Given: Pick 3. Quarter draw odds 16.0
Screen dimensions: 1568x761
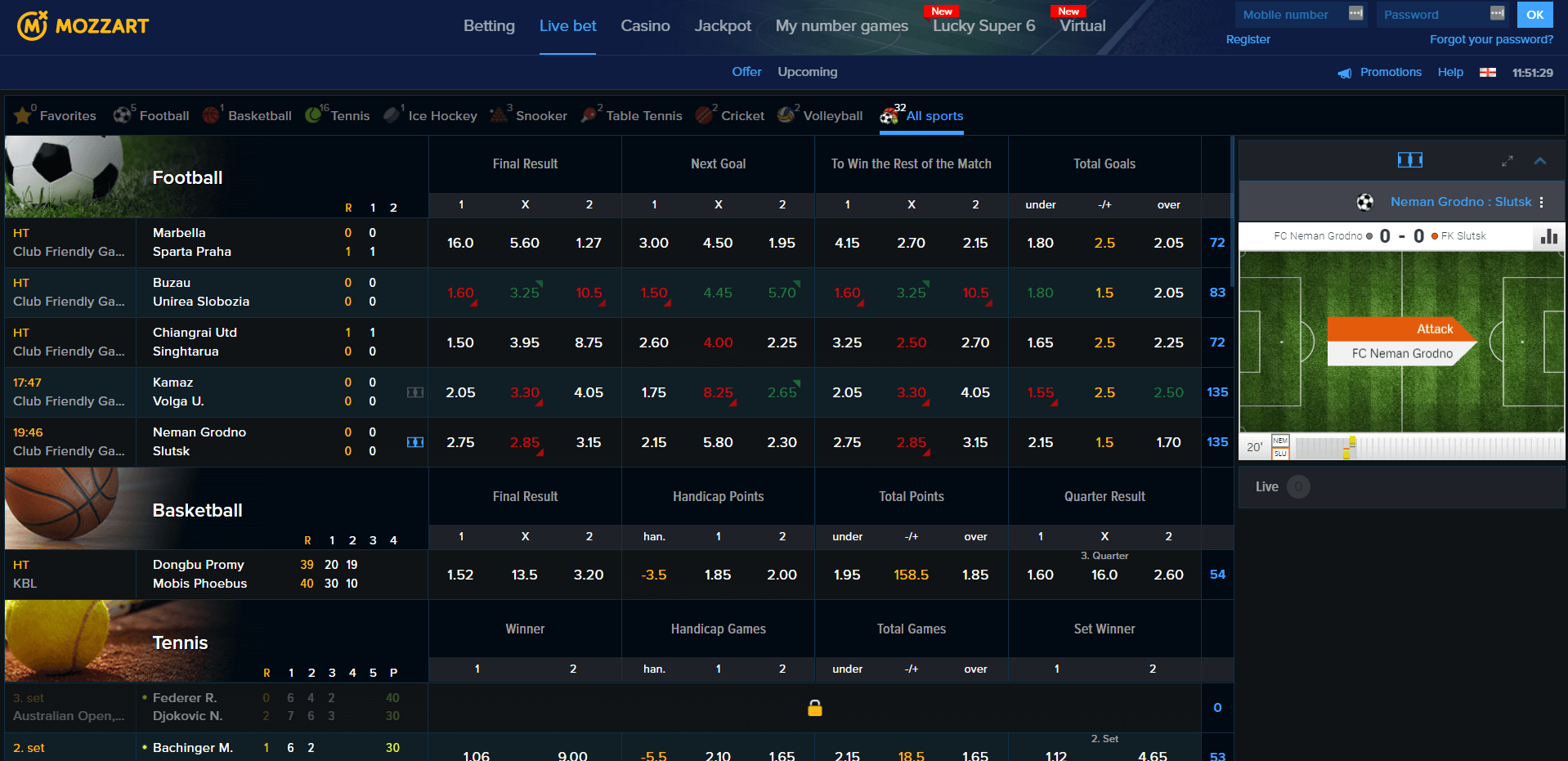Looking at the screenshot, I should [1104, 575].
